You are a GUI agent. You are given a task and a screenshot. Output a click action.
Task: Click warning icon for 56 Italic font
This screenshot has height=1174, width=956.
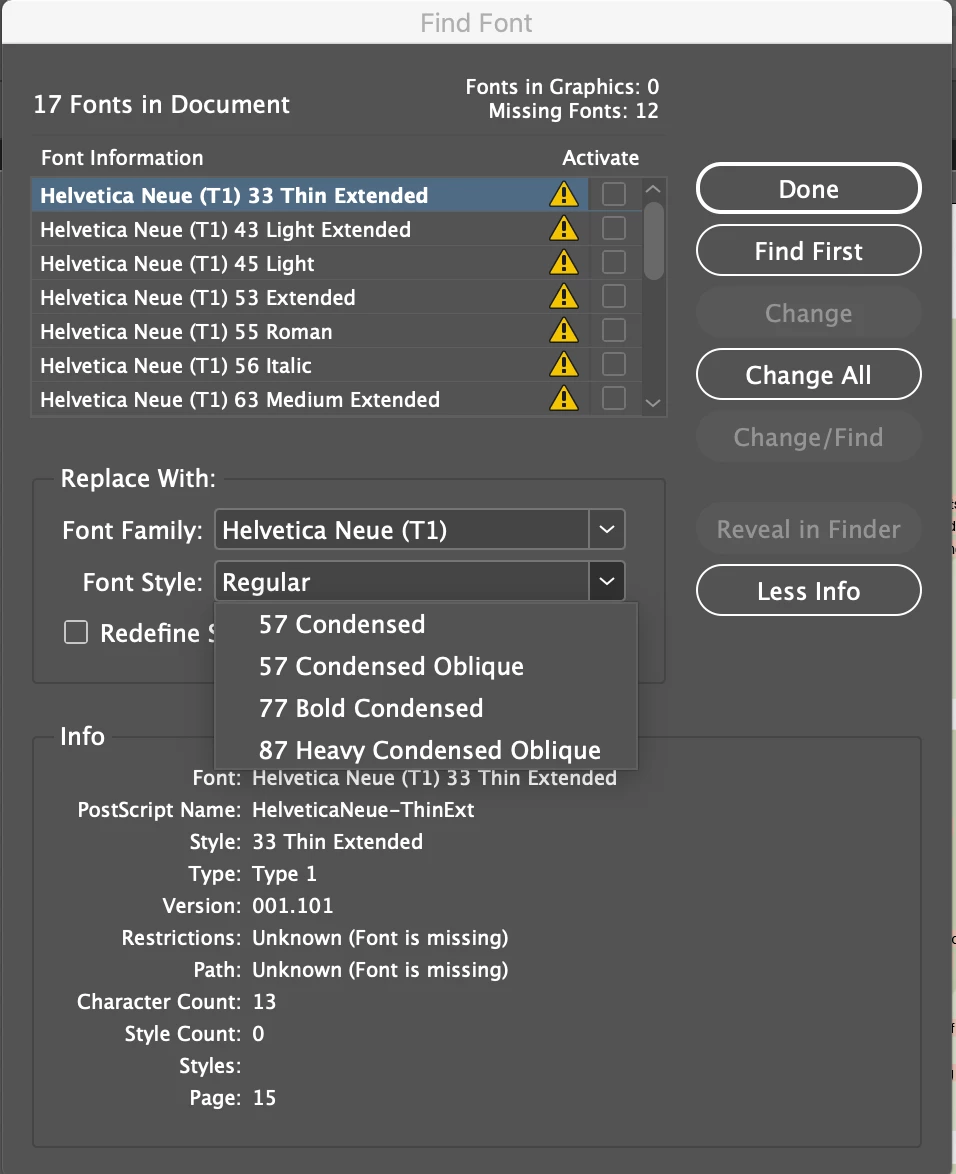pos(564,365)
